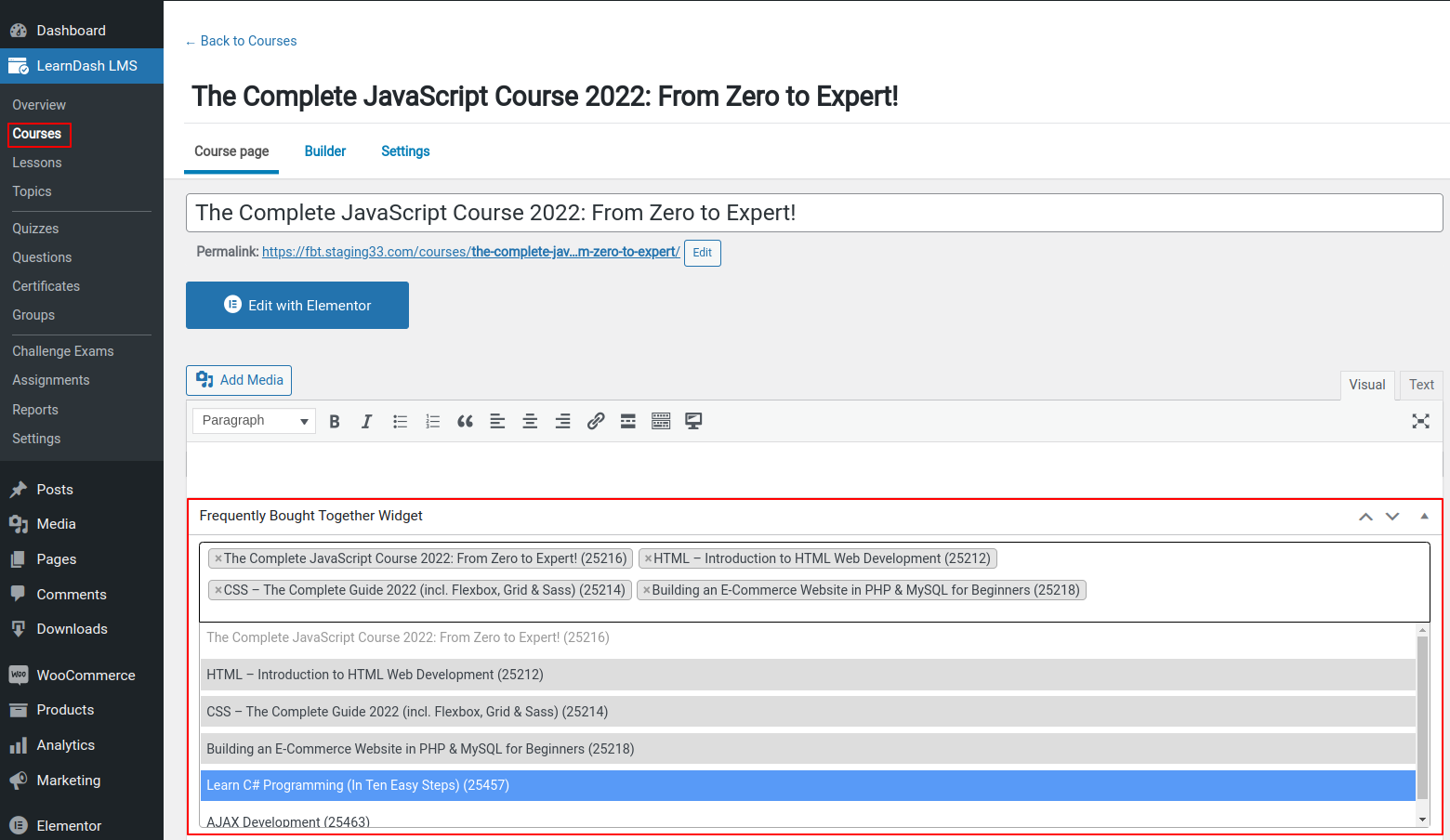Toggle bold formatting in editor toolbar
This screenshot has height=840, width=1450.
click(335, 422)
